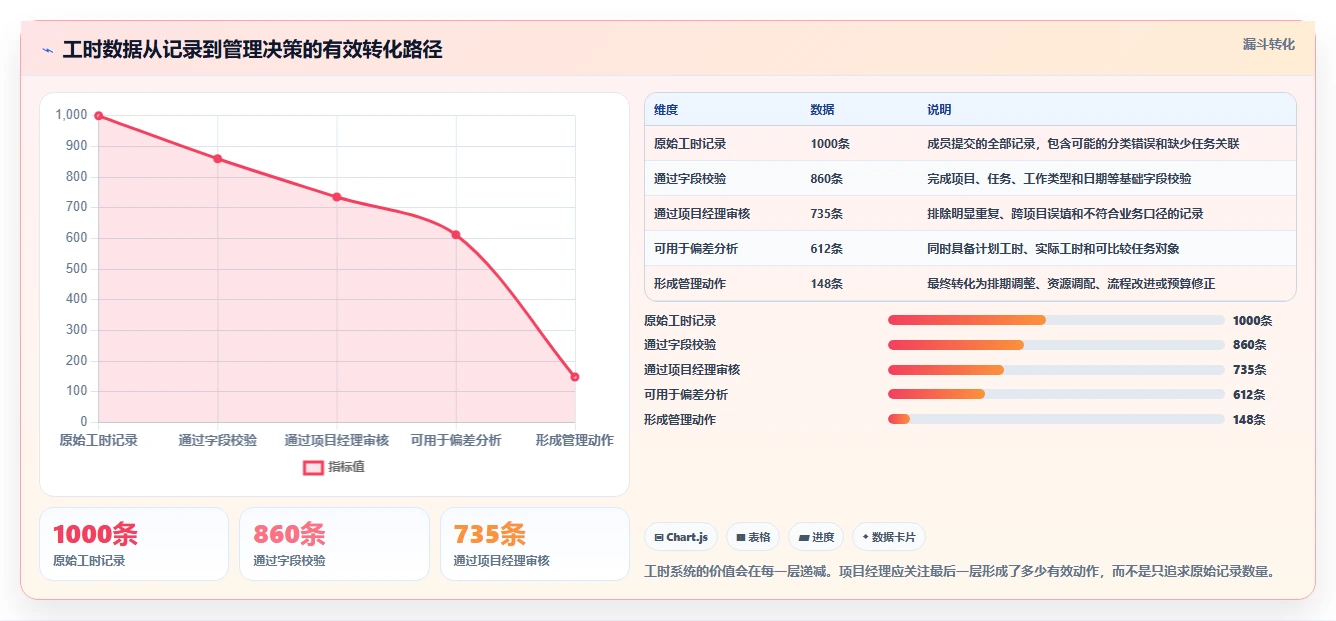The width and height of the screenshot is (1336, 621).
Task: Click the x-axis label 通过字段校验
Action: click(217, 440)
